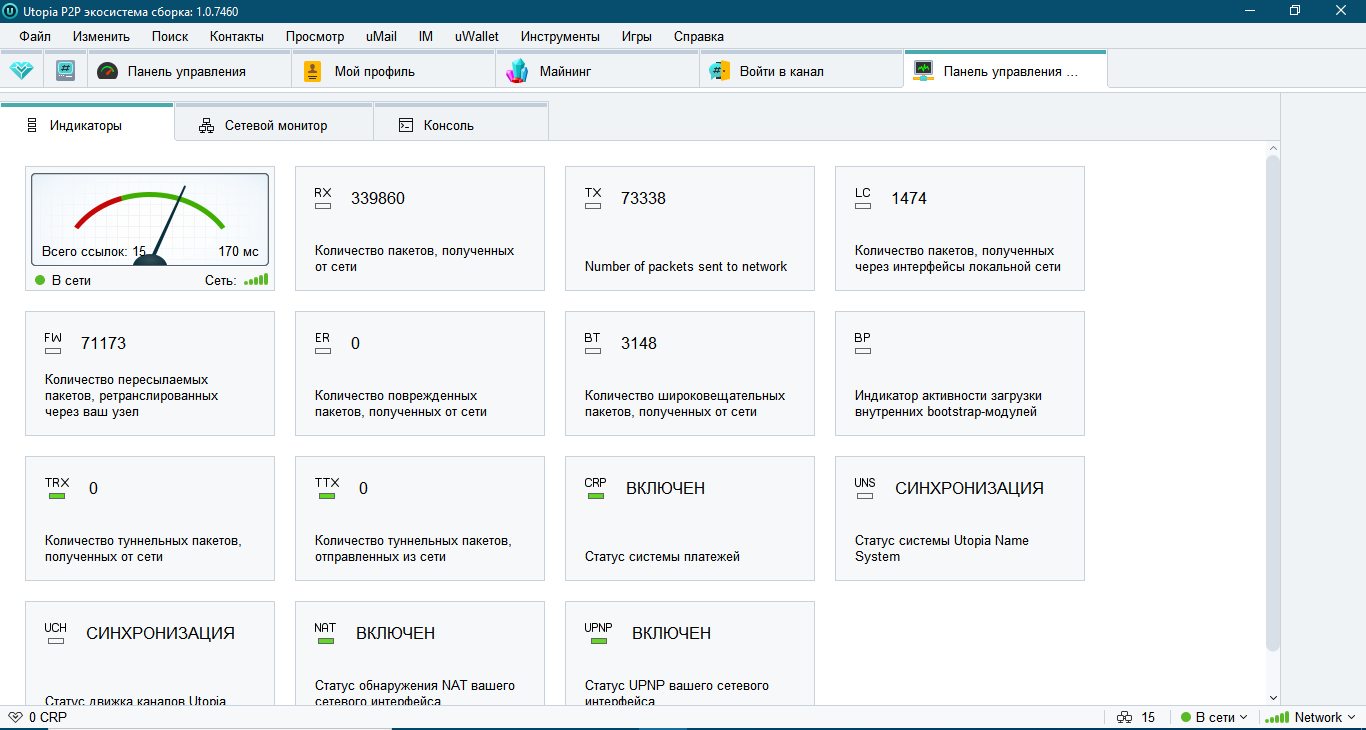Click the diamond icon tab
The height and width of the screenshot is (730, 1366).
click(21, 71)
